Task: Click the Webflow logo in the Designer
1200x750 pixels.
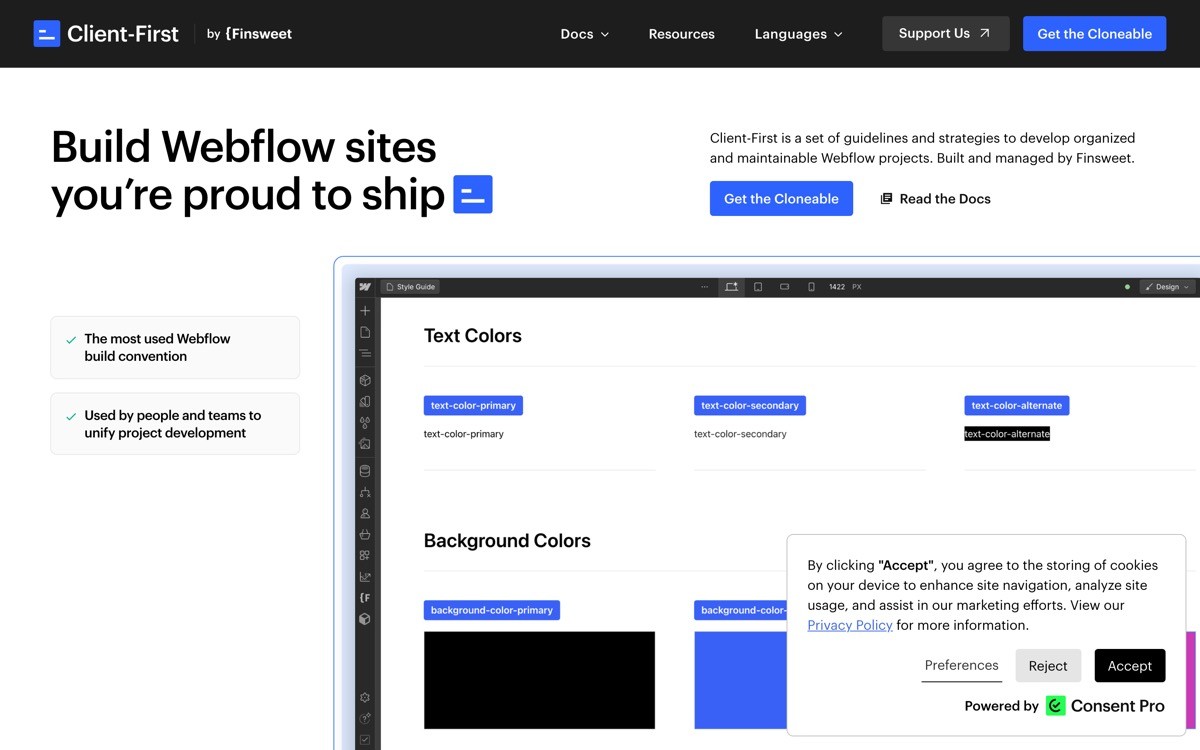Action: click(365, 287)
